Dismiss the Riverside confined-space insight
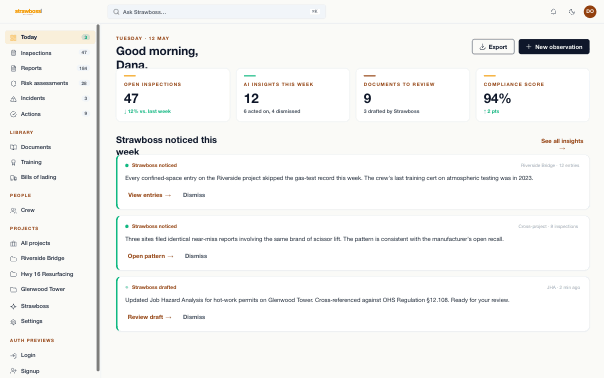The width and height of the screenshot is (604, 378). point(194,195)
